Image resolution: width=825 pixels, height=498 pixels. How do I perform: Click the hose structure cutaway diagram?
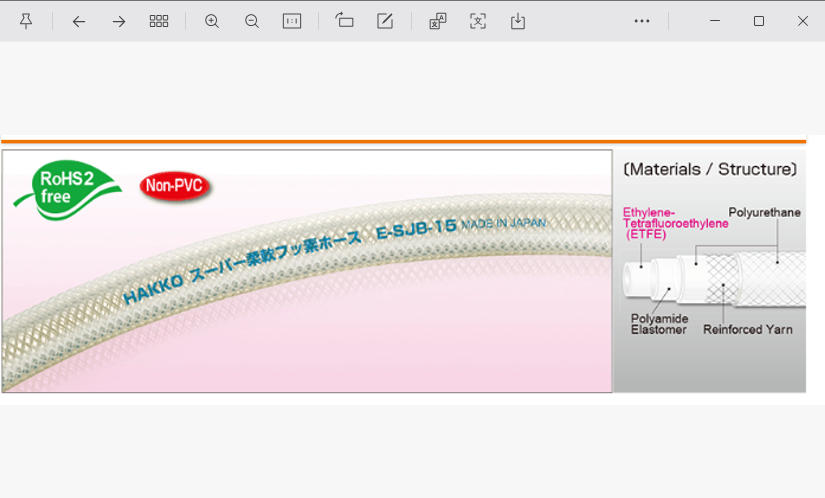click(x=714, y=280)
